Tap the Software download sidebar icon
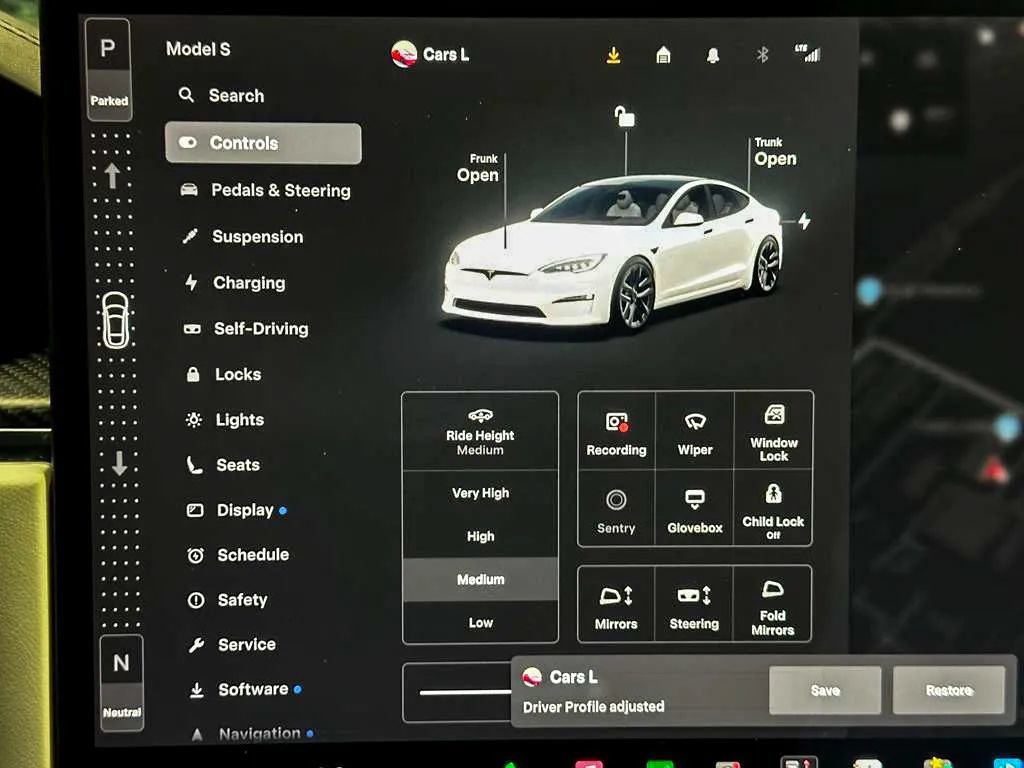Screen dimensions: 1024x768 197,690
